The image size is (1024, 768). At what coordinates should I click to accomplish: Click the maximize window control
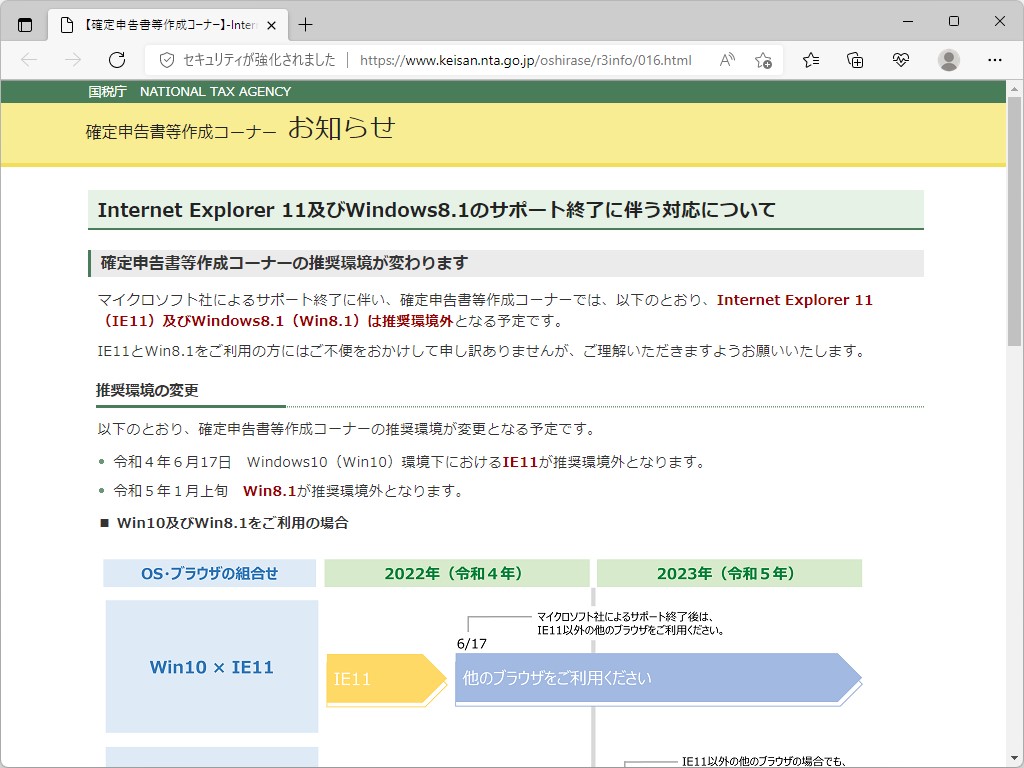point(953,21)
